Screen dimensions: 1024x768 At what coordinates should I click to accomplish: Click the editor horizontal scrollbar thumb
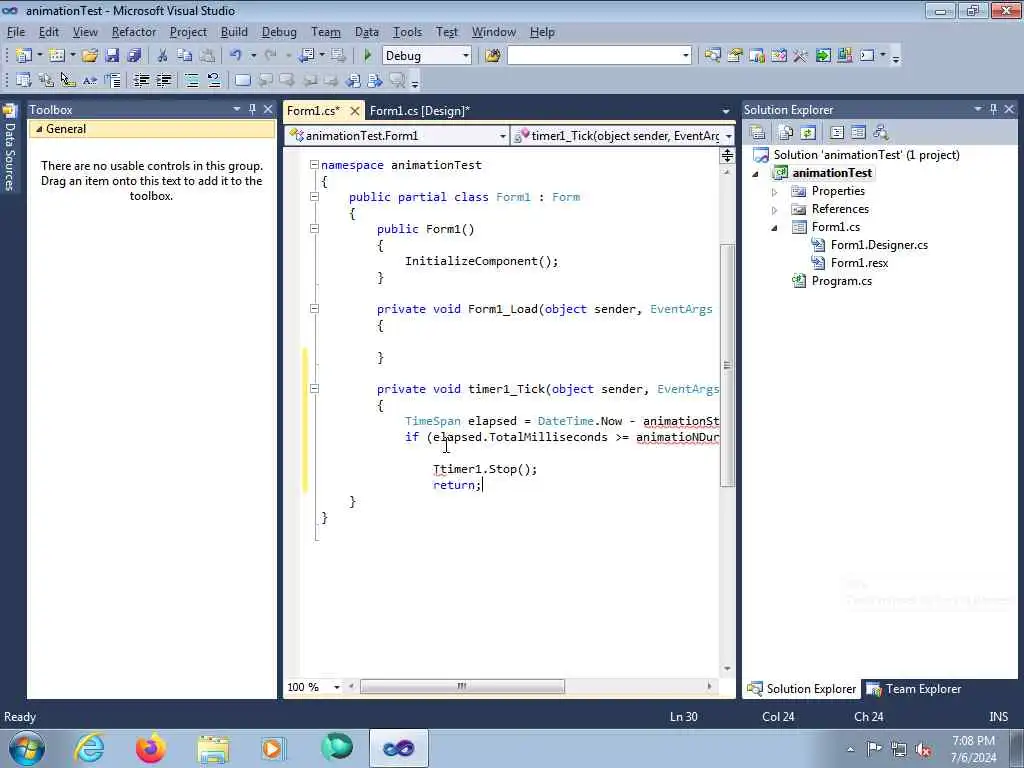coord(462,686)
